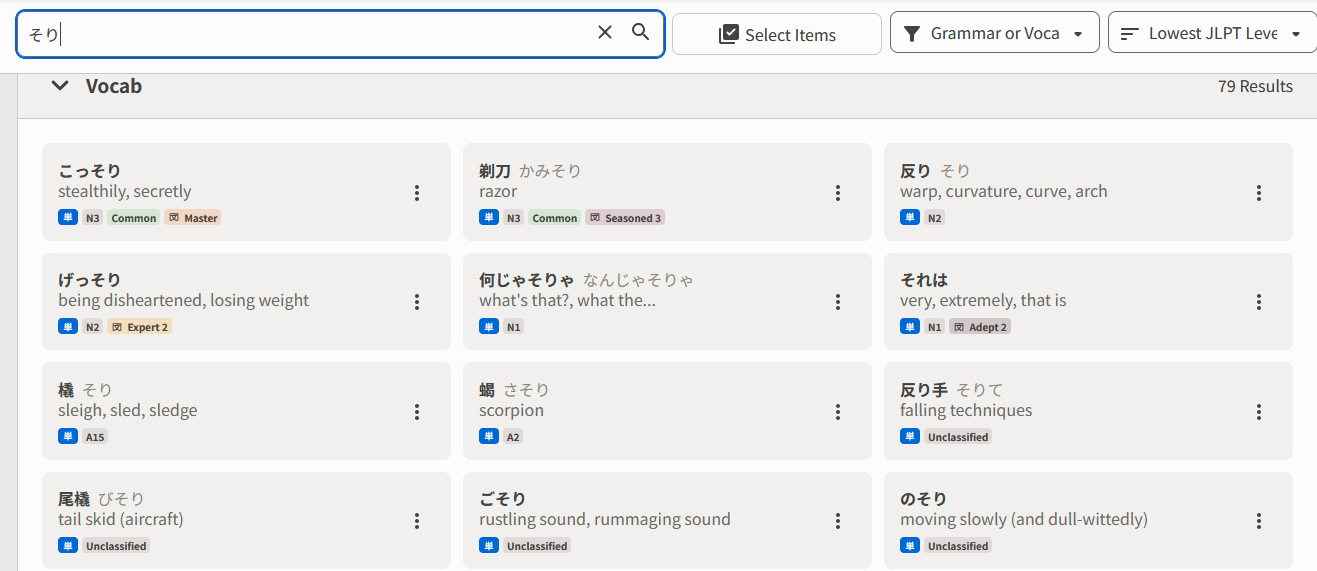
Task: Click the Seasoned 3 badge on 剃刀 card
Action: point(625,218)
